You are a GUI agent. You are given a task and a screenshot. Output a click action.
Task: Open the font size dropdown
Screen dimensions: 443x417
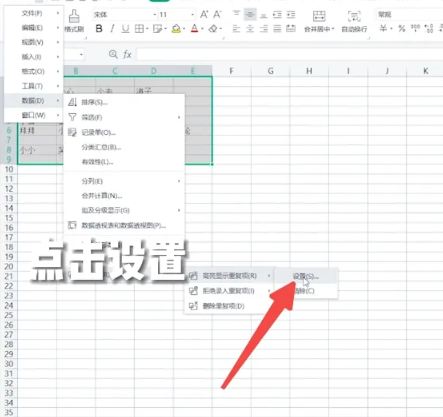coord(192,15)
